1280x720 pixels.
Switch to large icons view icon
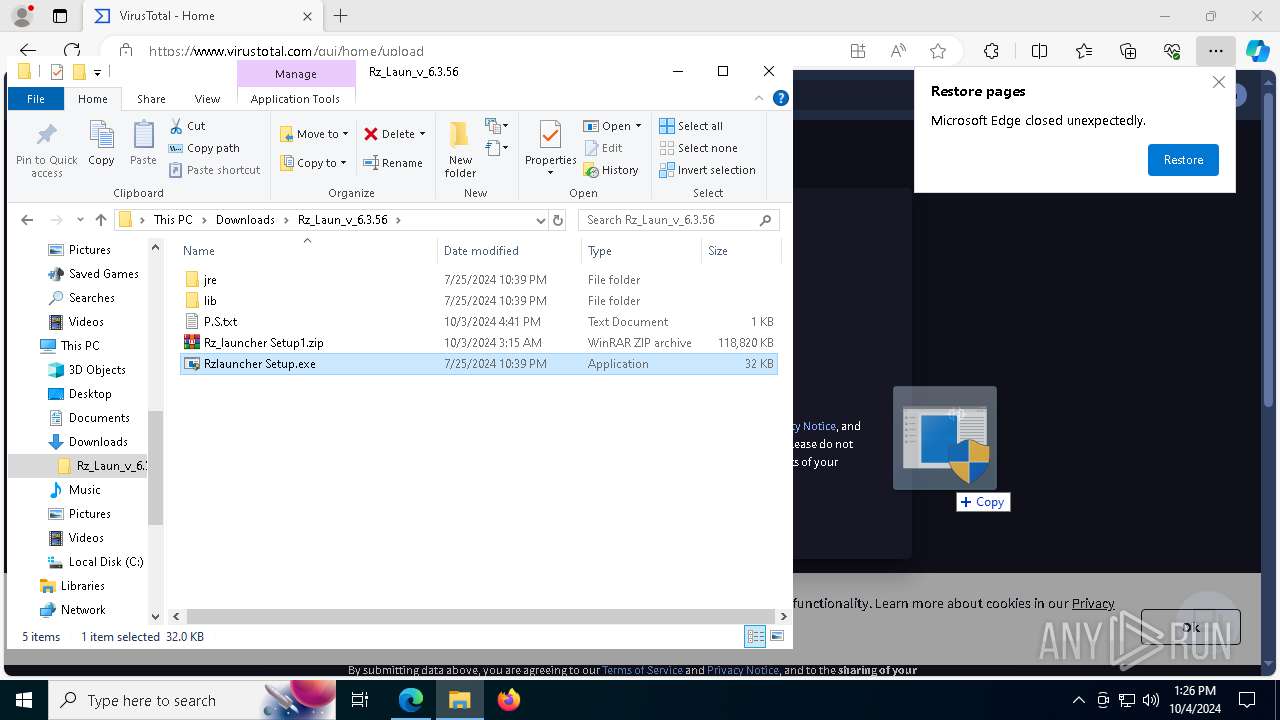pyautogui.click(x=777, y=636)
